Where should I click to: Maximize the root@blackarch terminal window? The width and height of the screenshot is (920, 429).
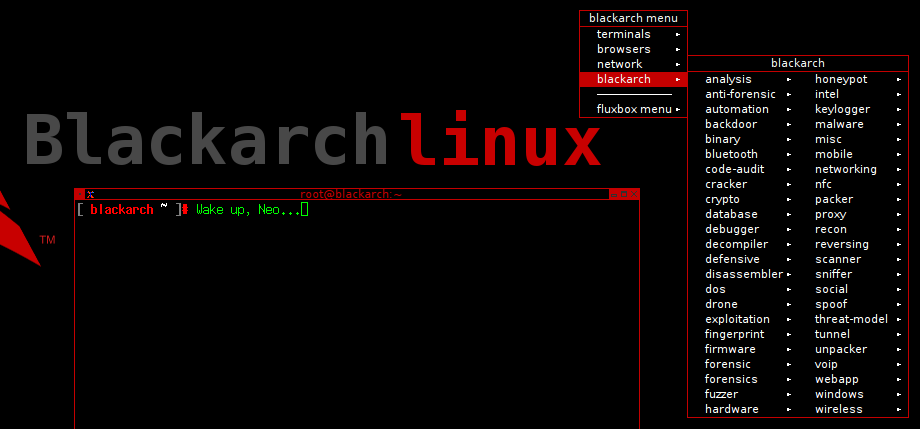pyautogui.click(x=624, y=194)
